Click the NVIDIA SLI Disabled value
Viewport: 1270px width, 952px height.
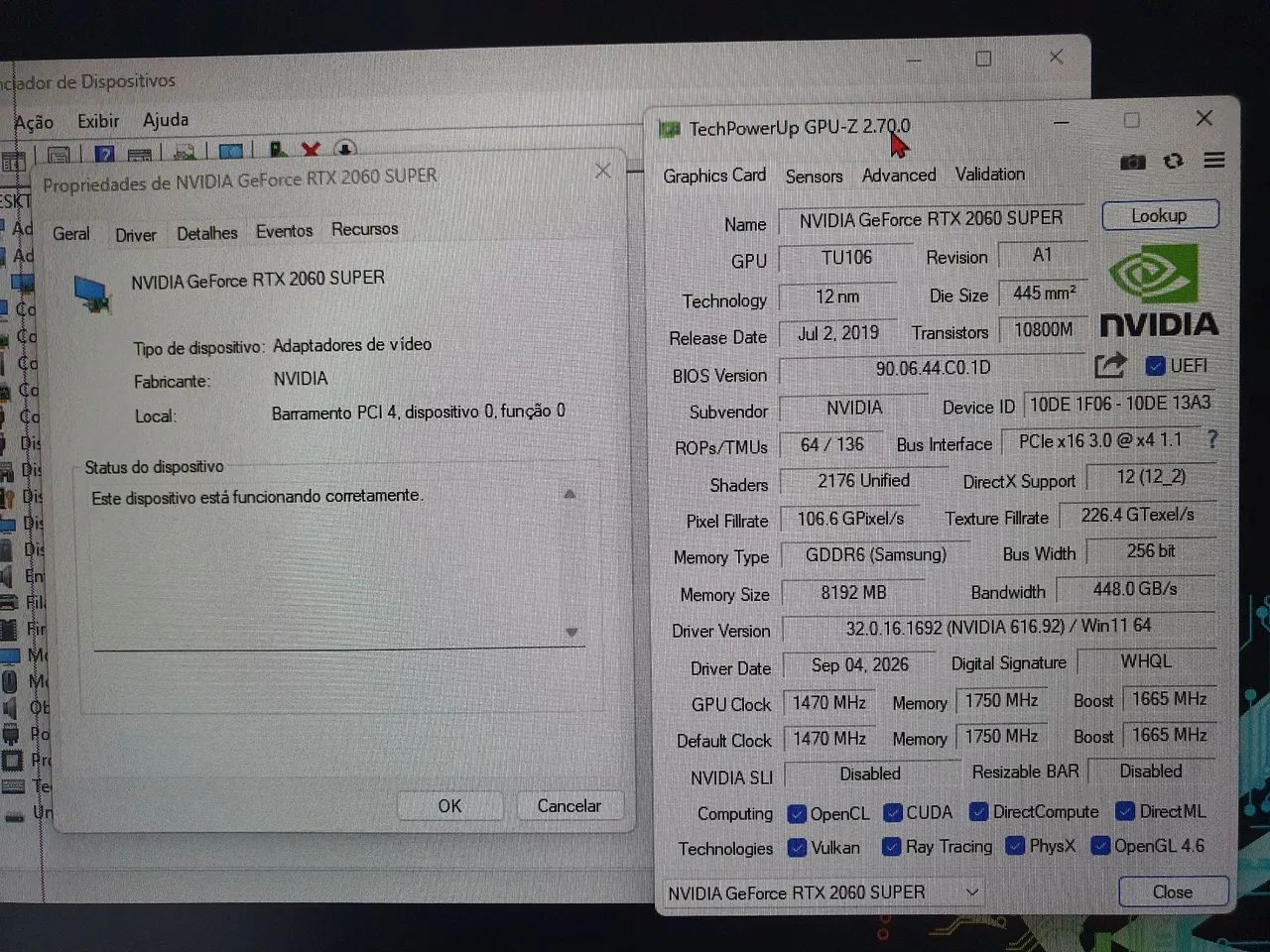[870, 774]
